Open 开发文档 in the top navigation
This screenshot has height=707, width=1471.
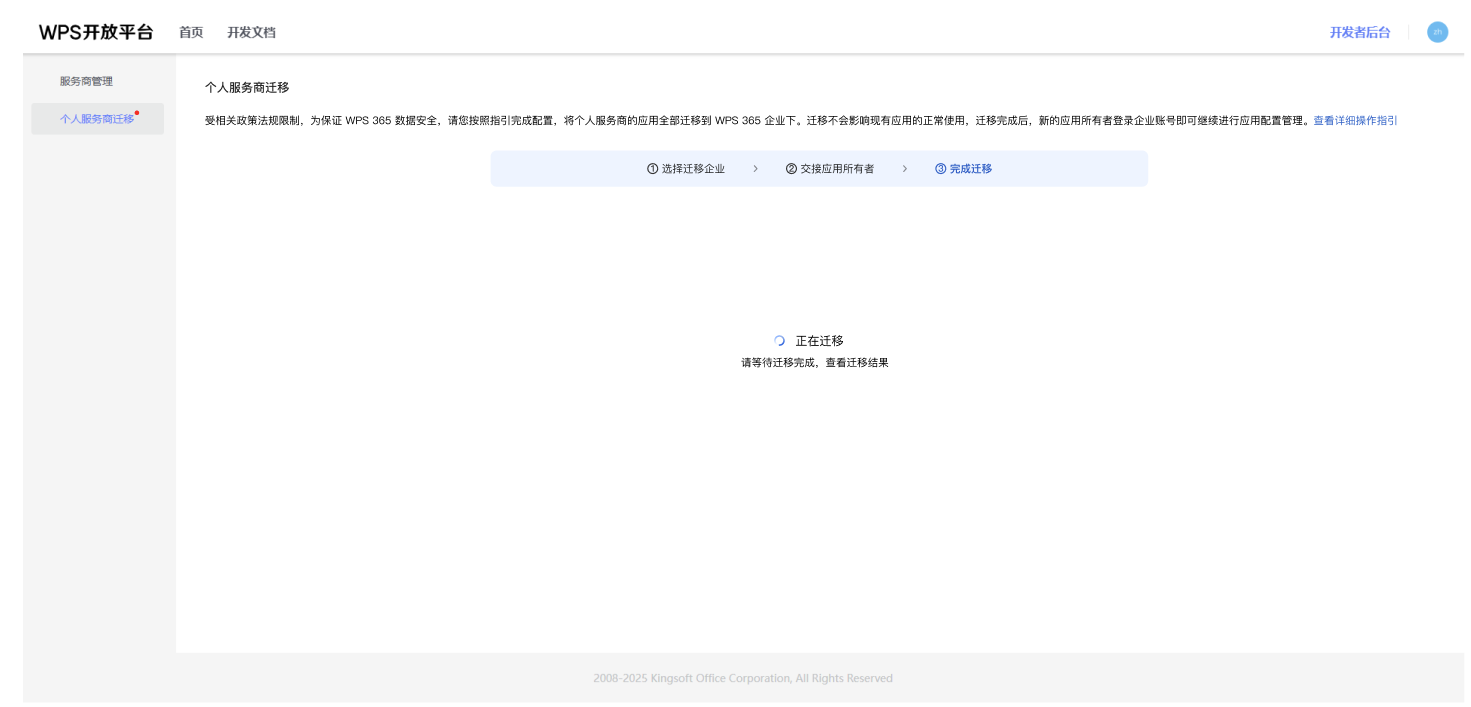coord(251,32)
